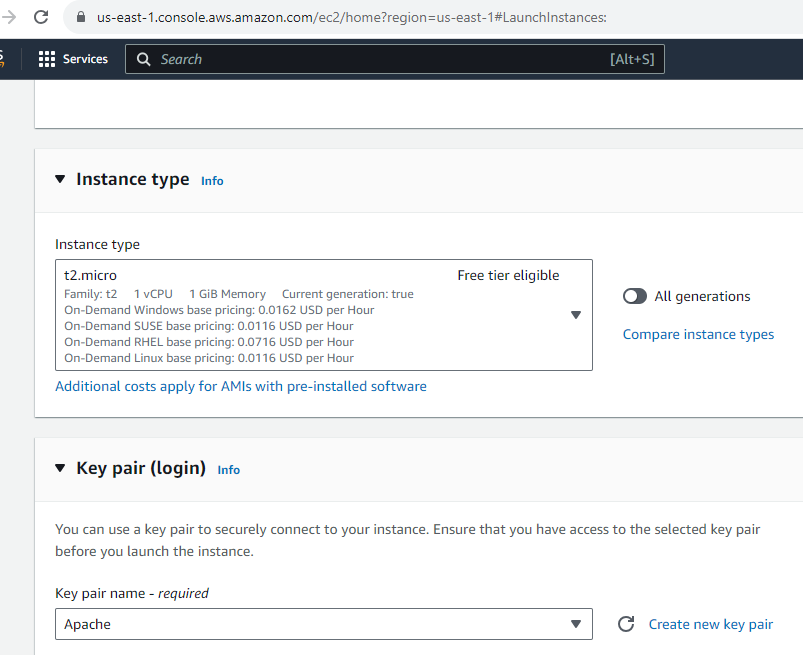Open Compare instance types link
This screenshot has height=655, width=803.
[698, 334]
